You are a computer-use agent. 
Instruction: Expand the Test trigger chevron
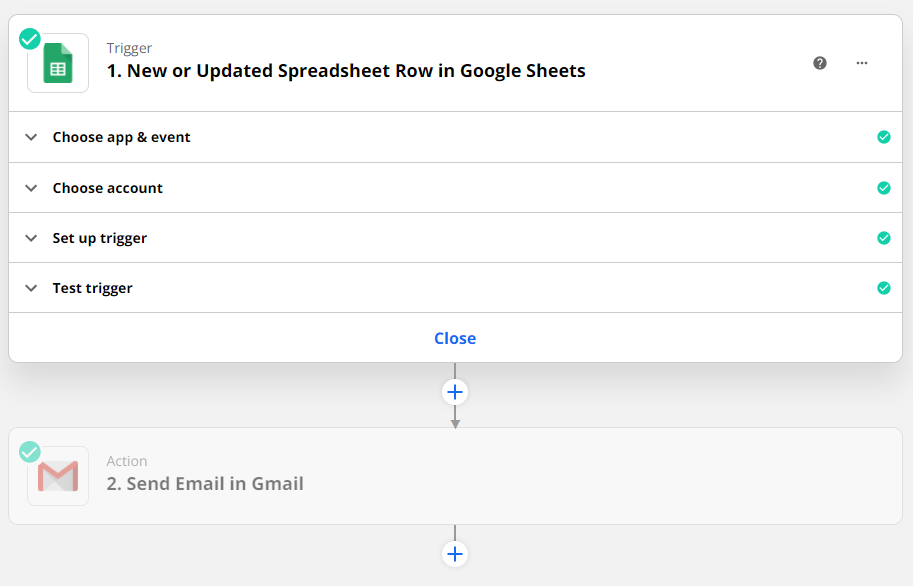[x=31, y=288]
